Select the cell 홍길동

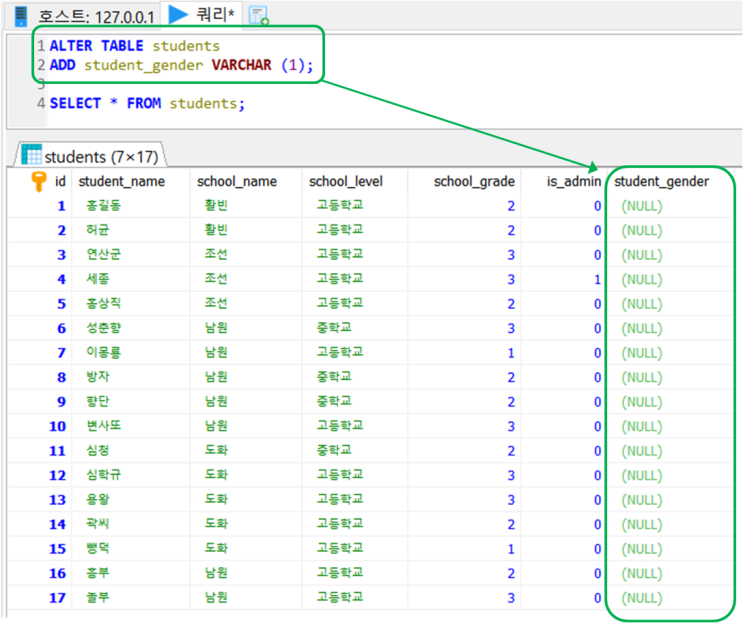104,206
